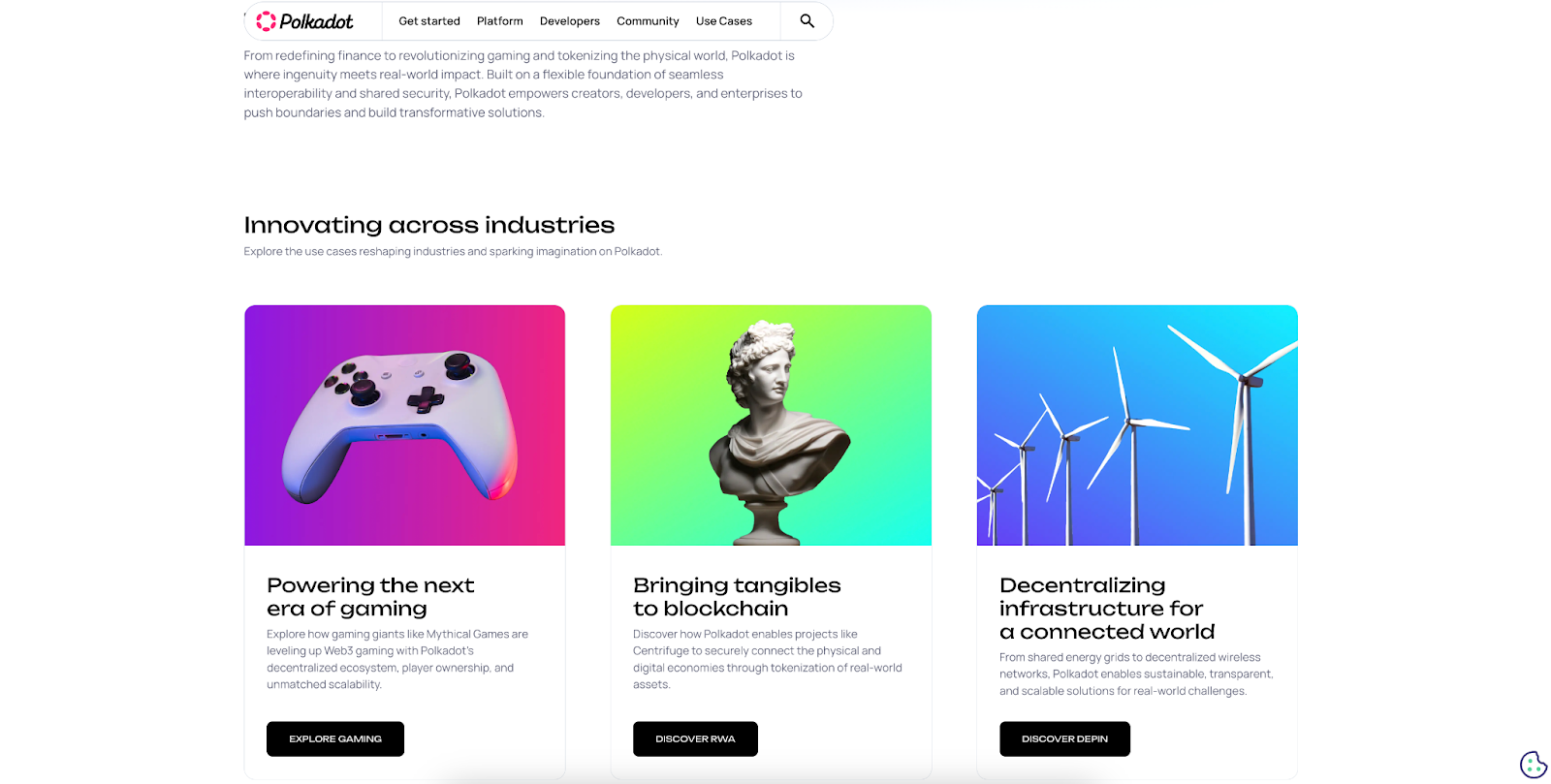1551x784 pixels.
Task: Open the Platform menu
Action: tap(499, 21)
